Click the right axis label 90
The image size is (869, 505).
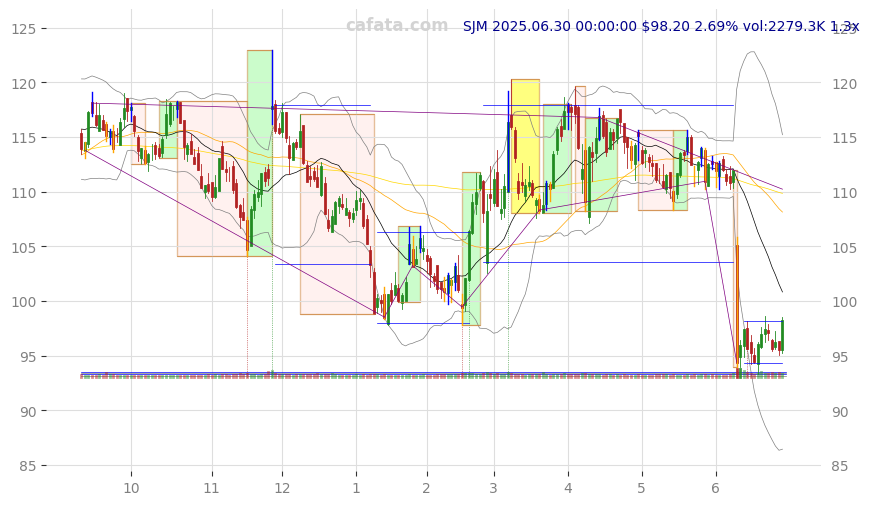click(x=840, y=412)
